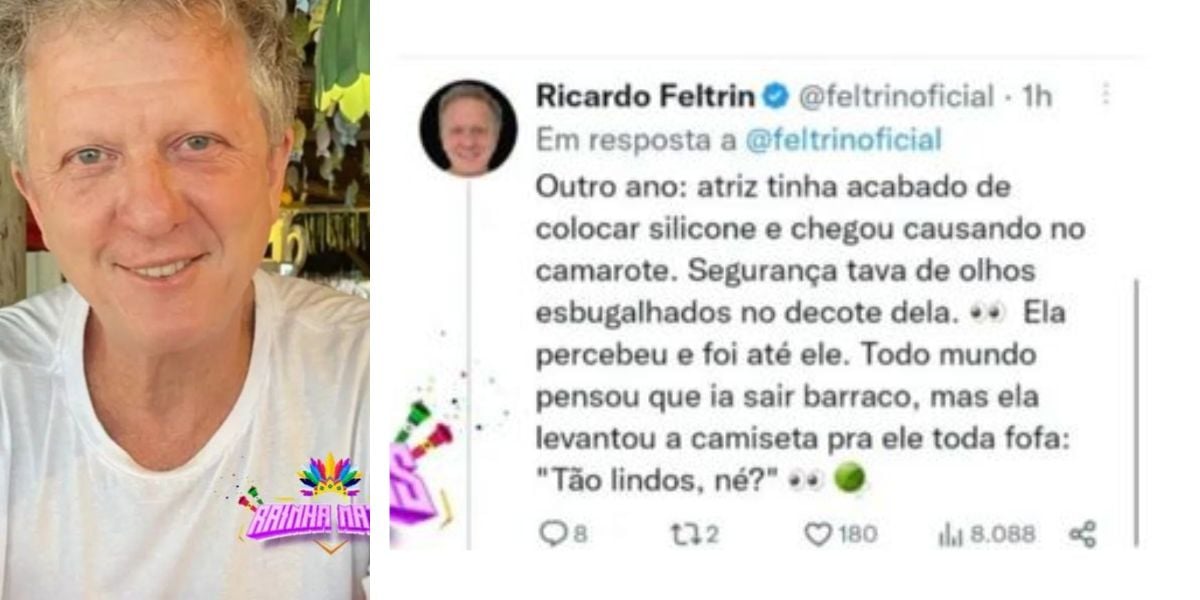This screenshot has height=600, width=1200.
Task: Click the blue verified badge
Action: pyautogui.click(x=776, y=96)
